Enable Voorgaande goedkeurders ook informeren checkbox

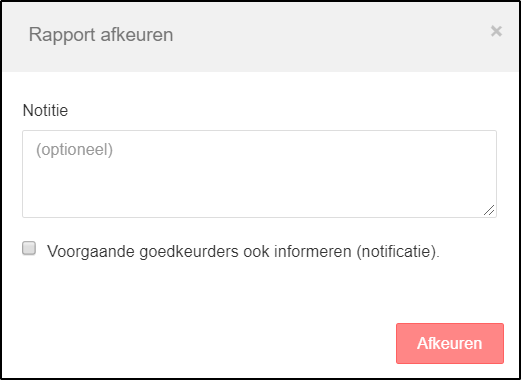pos(29,248)
